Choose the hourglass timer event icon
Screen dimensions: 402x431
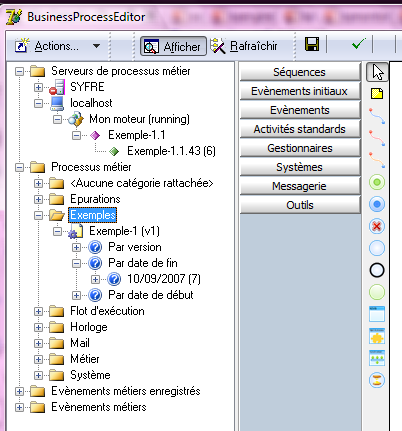click(x=377, y=380)
